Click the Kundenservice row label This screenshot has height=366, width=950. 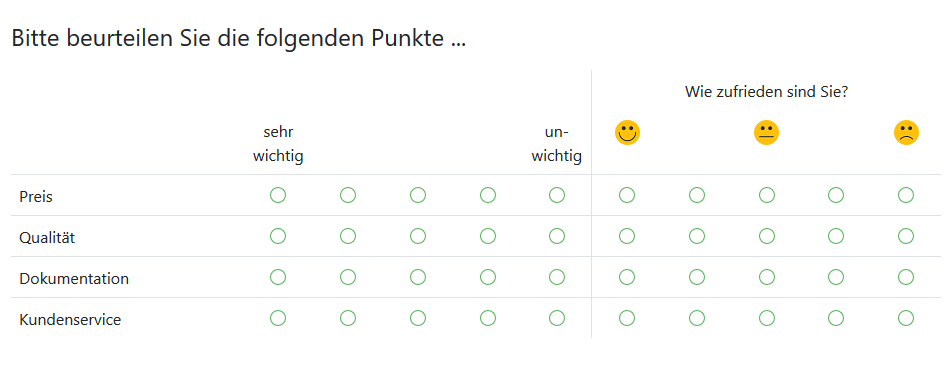[70, 319]
